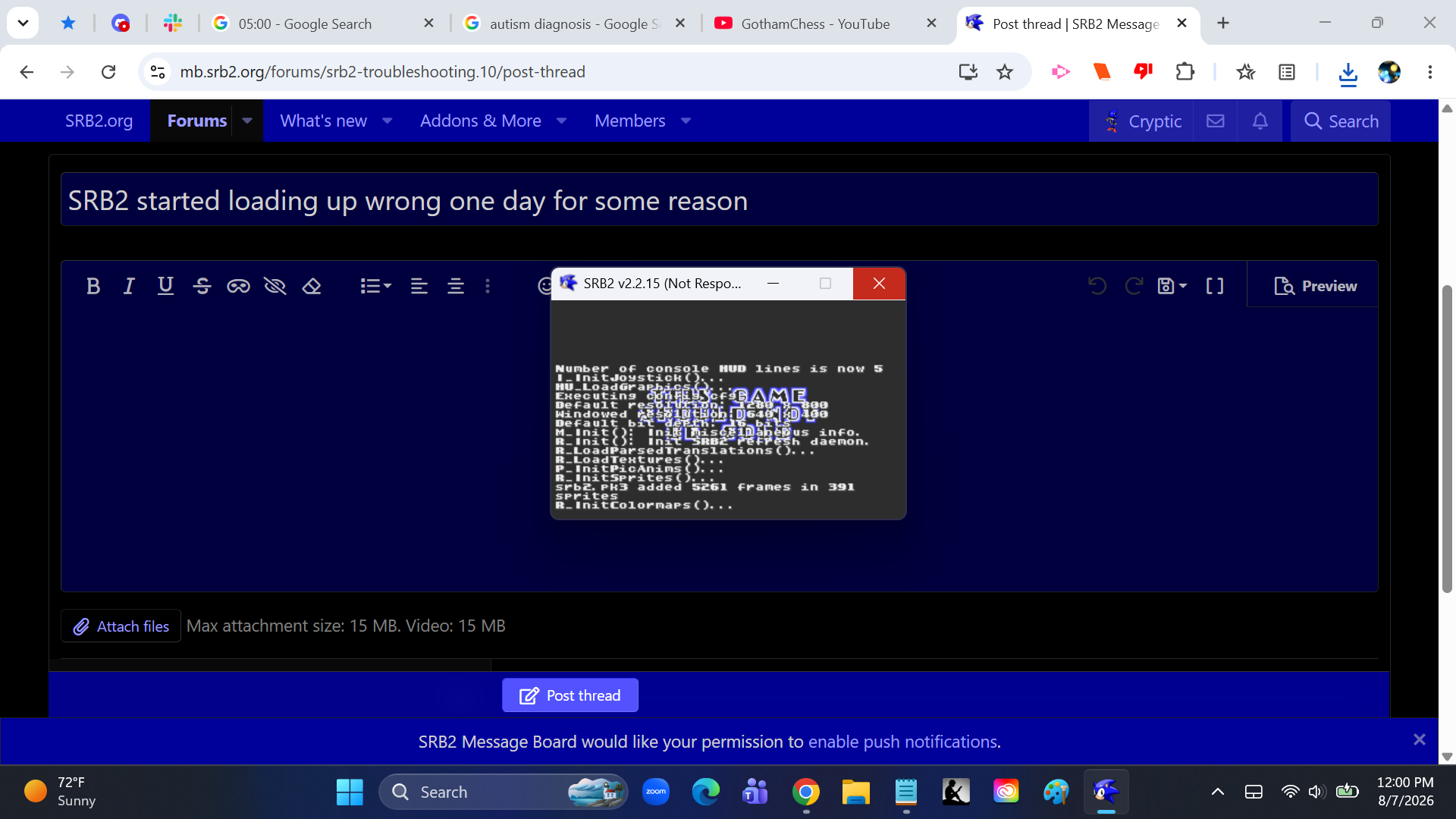The width and height of the screenshot is (1456, 819).
Task: Open the conversations inbox envelope icon
Action: (1216, 121)
